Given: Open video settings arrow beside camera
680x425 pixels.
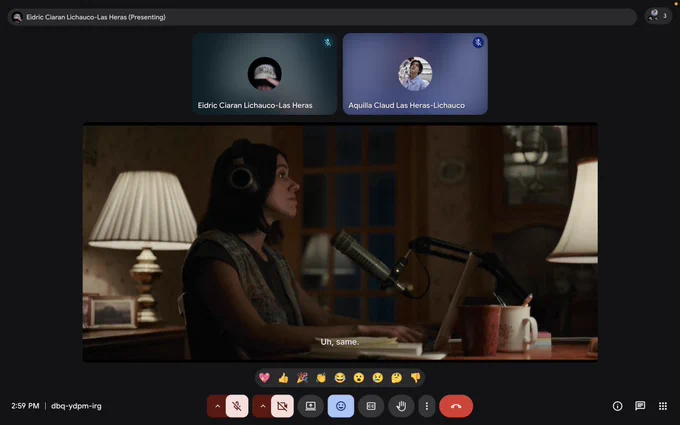Looking at the screenshot, I should click(x=262, y=406).
